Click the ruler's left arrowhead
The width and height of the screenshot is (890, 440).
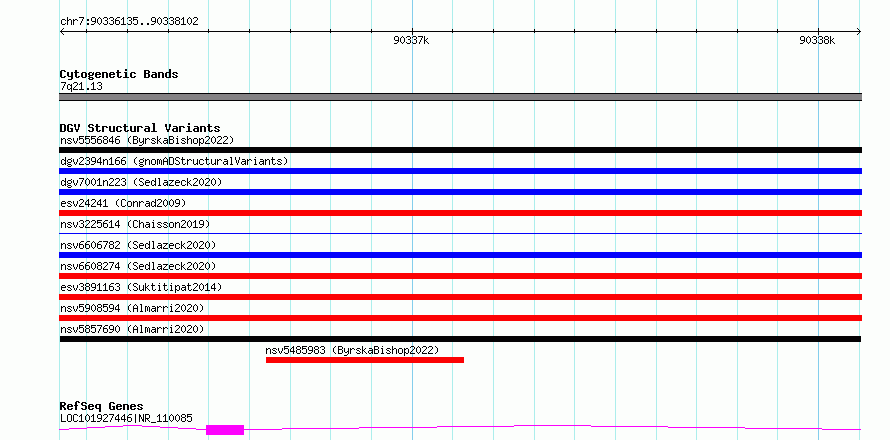(62, 31)
